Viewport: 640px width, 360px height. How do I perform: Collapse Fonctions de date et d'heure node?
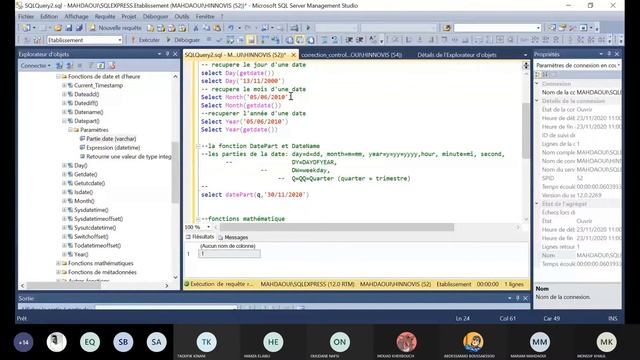58,76
